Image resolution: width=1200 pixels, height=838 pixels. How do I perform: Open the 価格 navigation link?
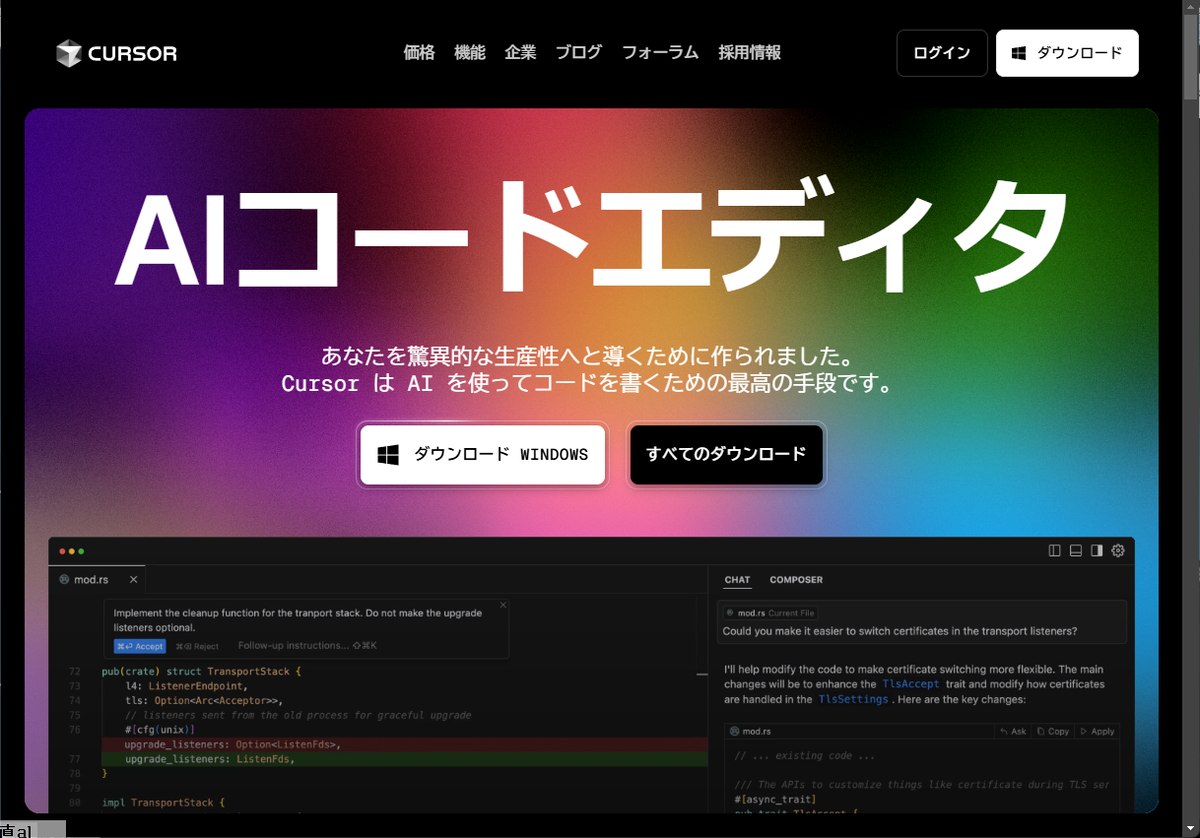pos(419,53)
